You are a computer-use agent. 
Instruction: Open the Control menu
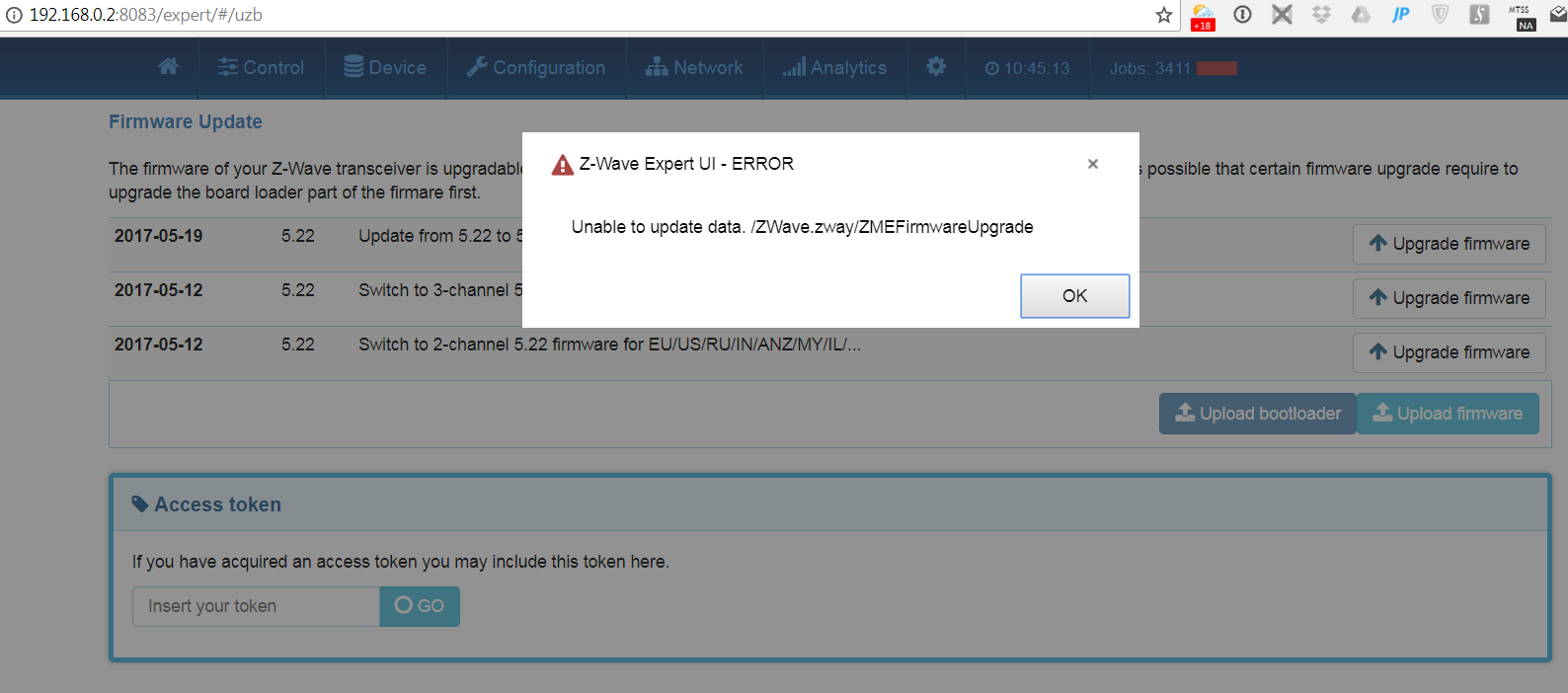click(262, 67)
